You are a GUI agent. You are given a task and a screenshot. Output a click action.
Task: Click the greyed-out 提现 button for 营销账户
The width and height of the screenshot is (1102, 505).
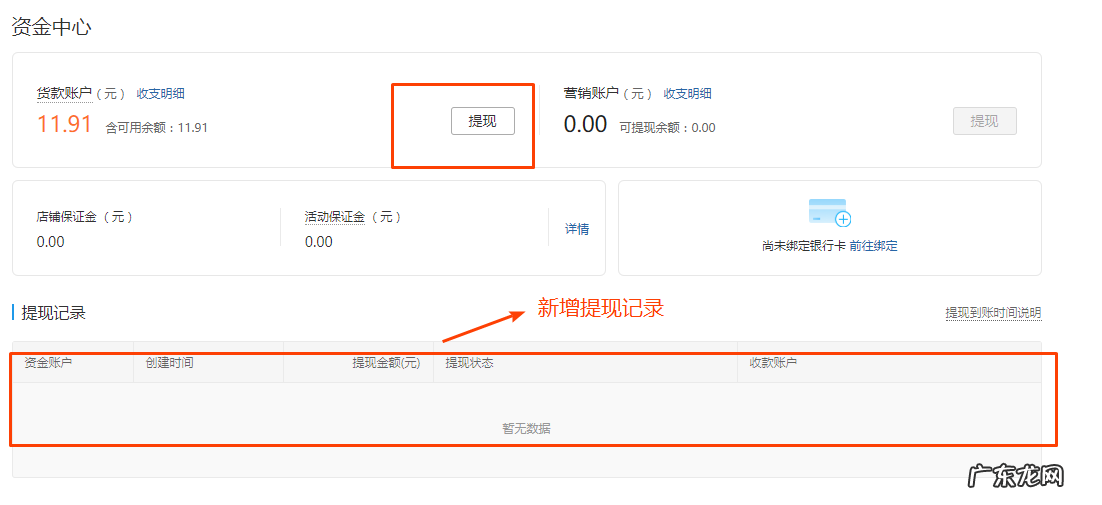[x=984, y=121]
